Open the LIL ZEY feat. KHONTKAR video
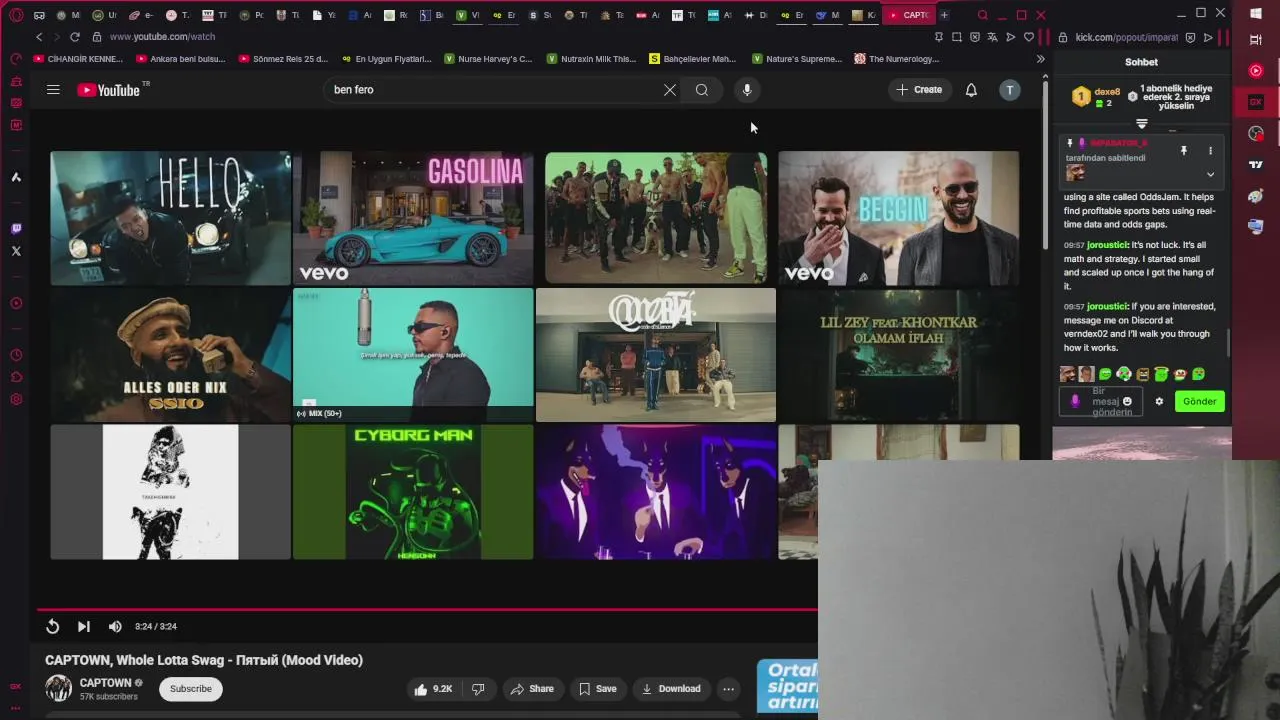 (x=899, y=355)
